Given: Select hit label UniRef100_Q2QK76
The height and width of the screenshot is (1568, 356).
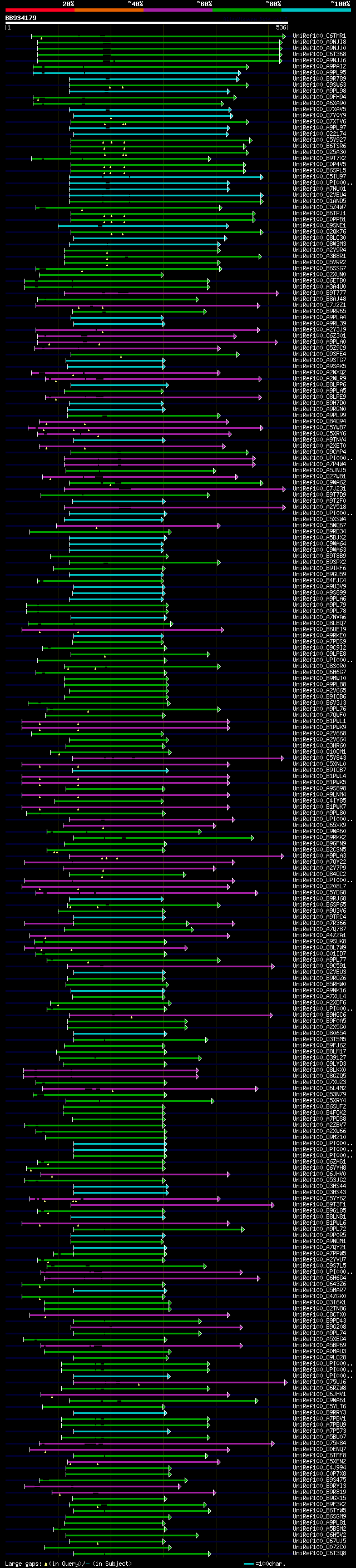Looking at the screenshot, I should [319, 231].
